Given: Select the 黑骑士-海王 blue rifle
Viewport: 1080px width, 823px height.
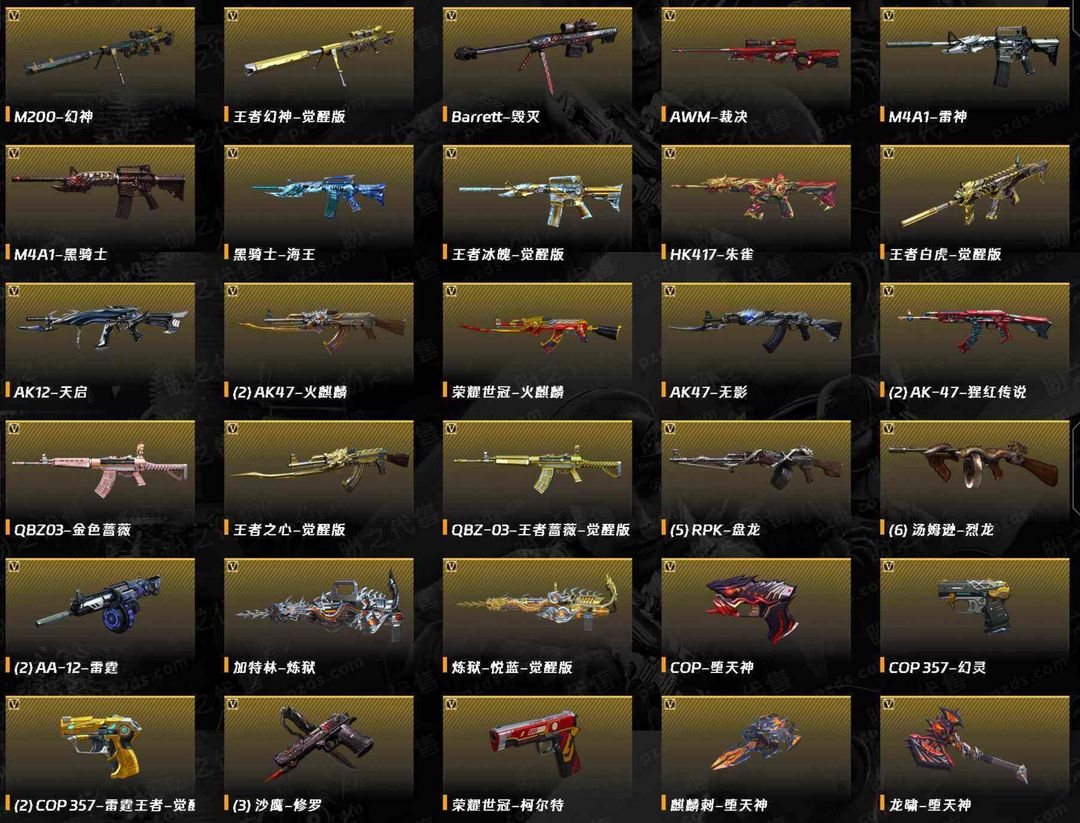Looking at the screenshot, I should 319,195.
